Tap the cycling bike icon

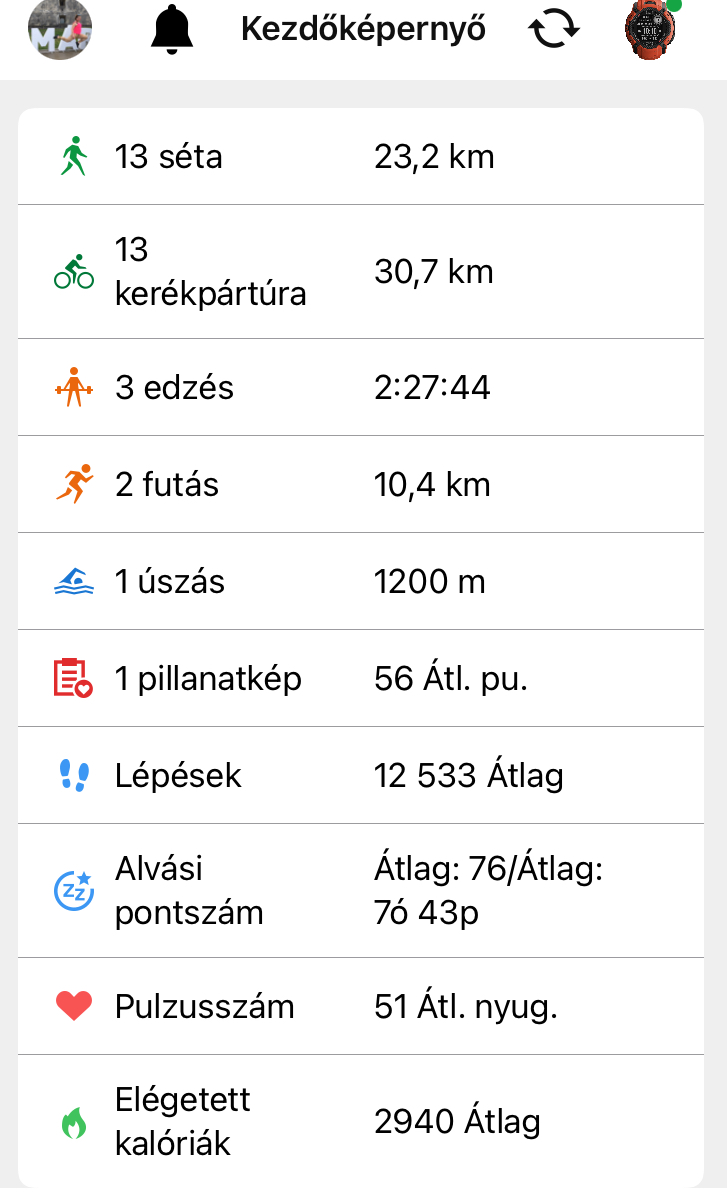point(73,272)
